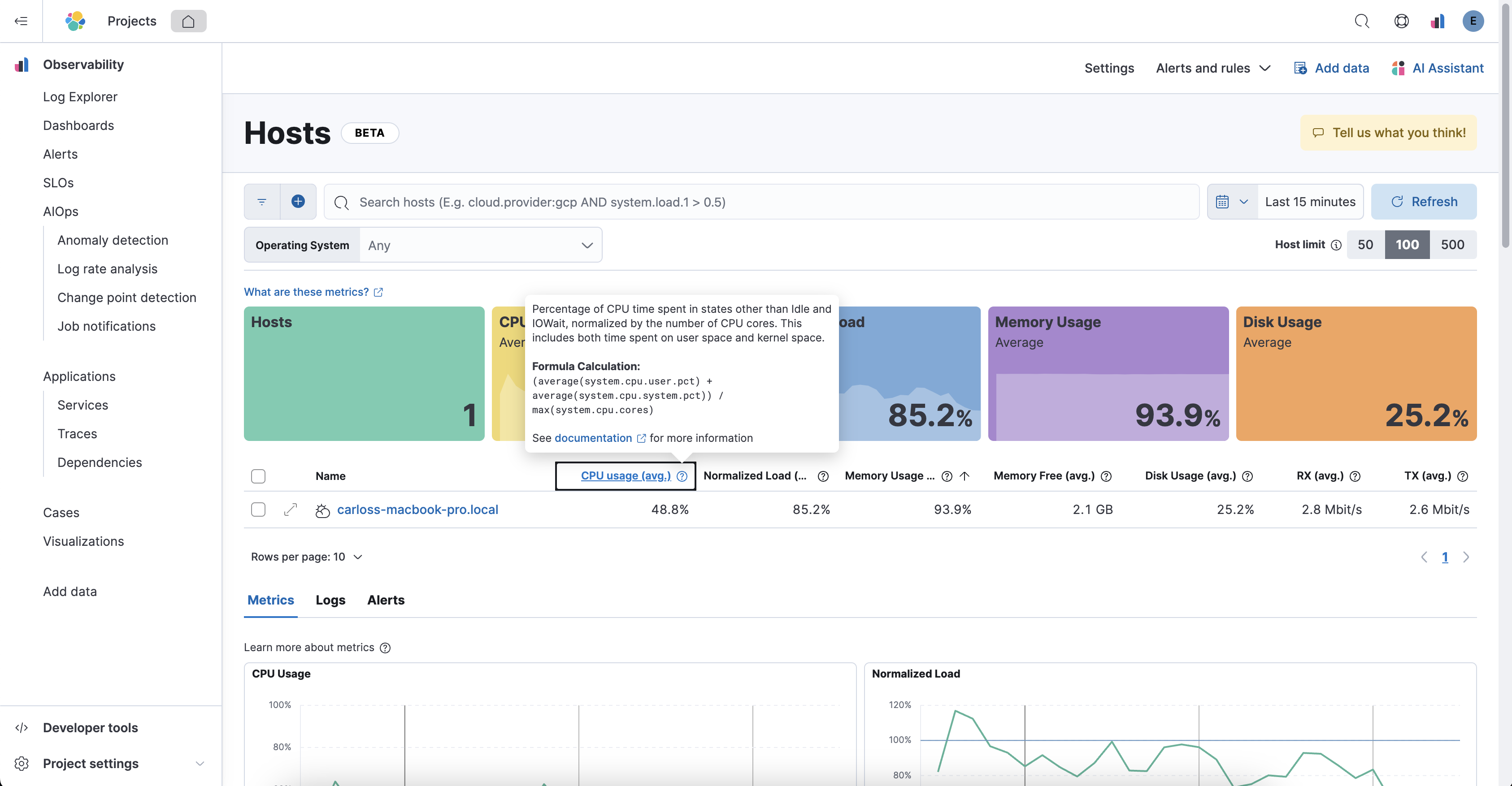Click RX (avg.) help icon
This screenshot has height=786, width=1512.
click(x=1355, y=476)
